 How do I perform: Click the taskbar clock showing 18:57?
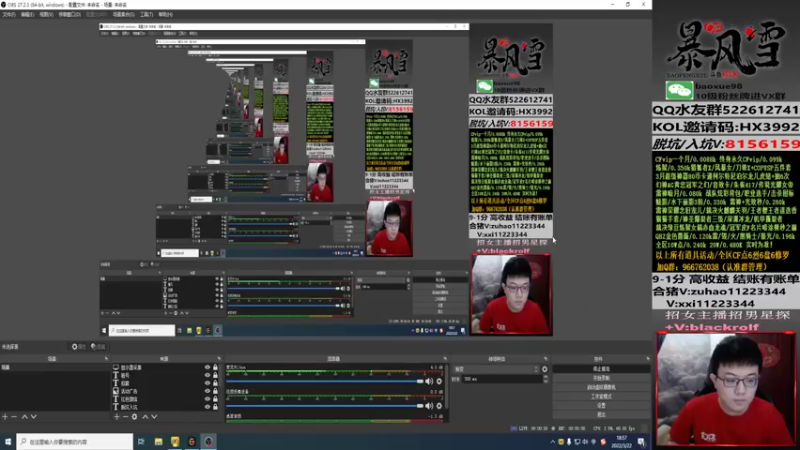coord(621,442)
